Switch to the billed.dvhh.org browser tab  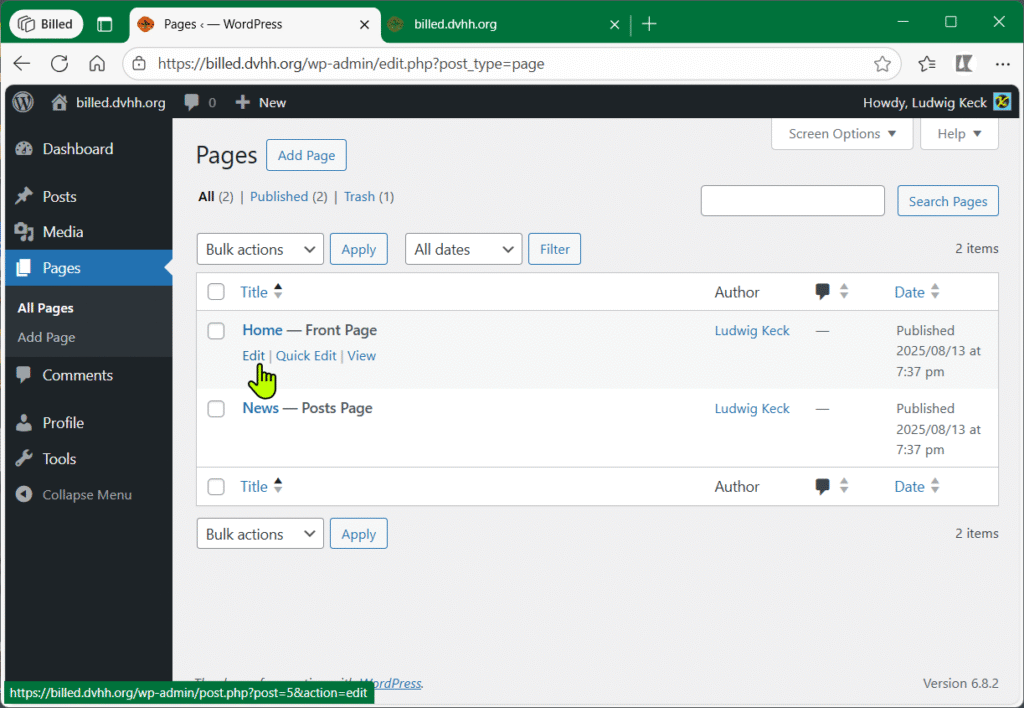[x=455, y=24]
